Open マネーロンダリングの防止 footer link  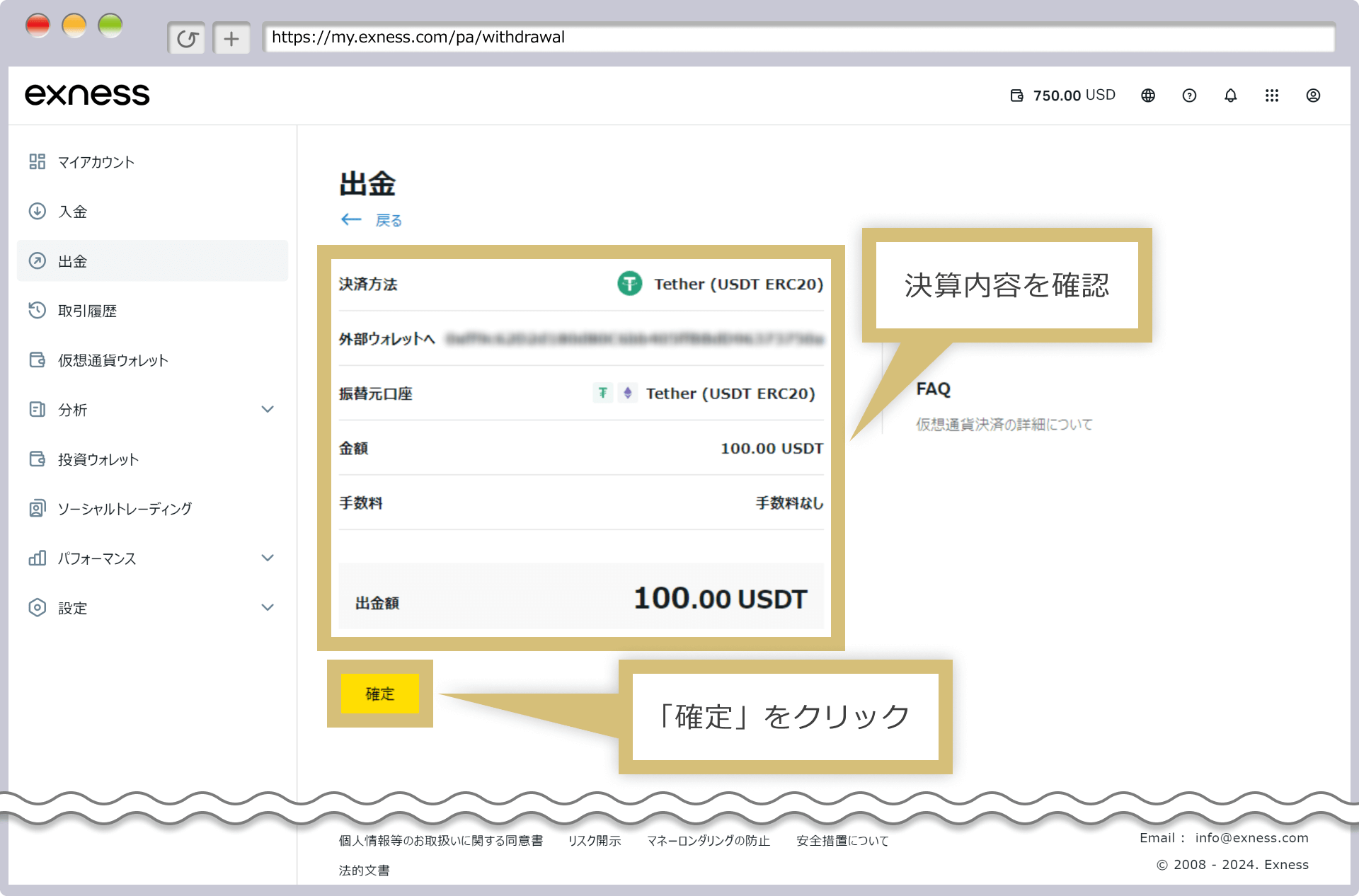click(x=709, y=841)
